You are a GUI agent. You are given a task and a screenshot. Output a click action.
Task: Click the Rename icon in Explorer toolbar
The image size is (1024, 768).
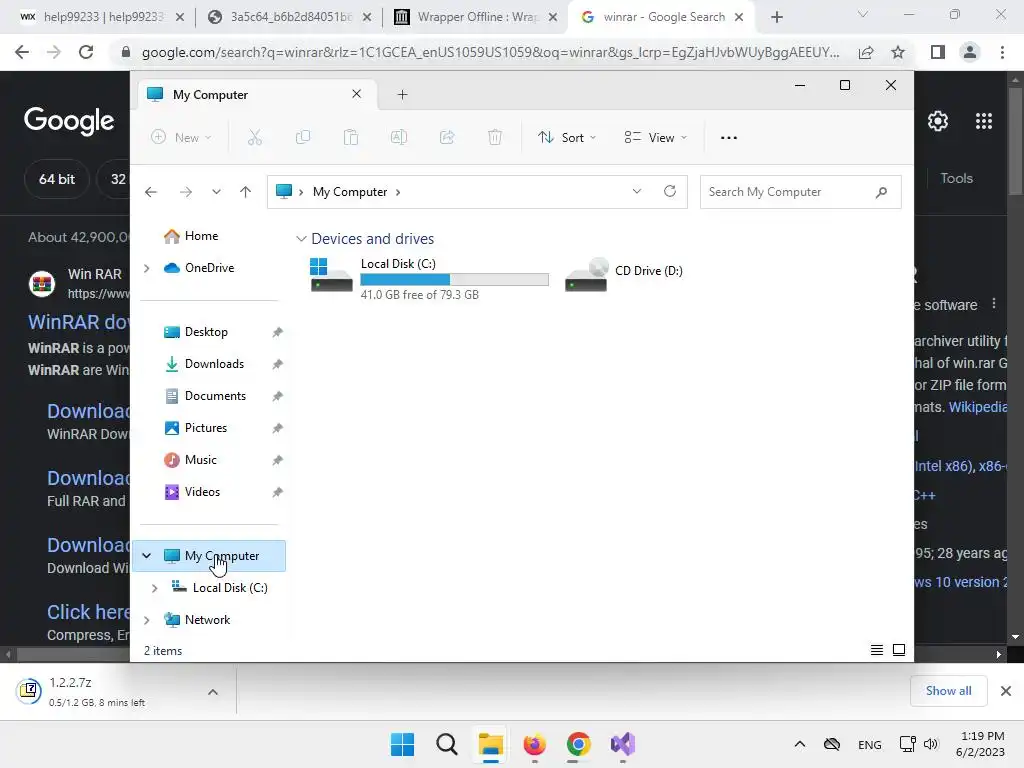[399, 137]
